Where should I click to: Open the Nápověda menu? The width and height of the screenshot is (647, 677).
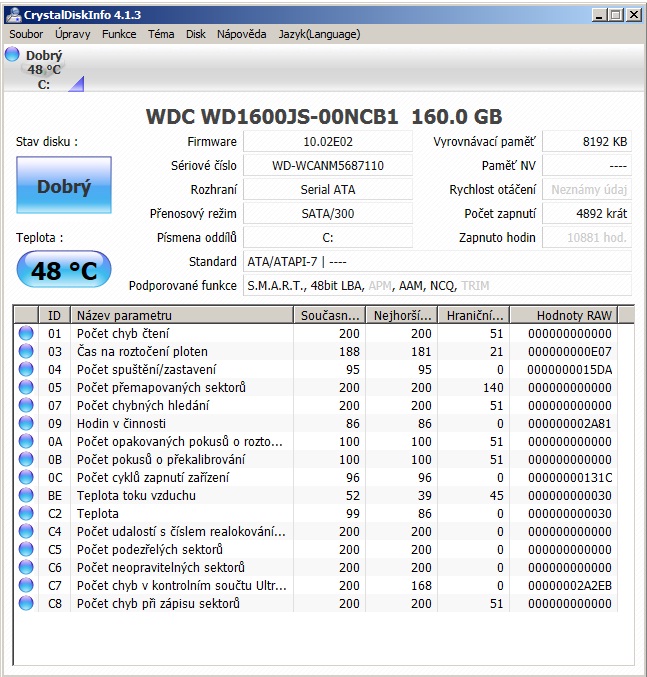[241, 34]
